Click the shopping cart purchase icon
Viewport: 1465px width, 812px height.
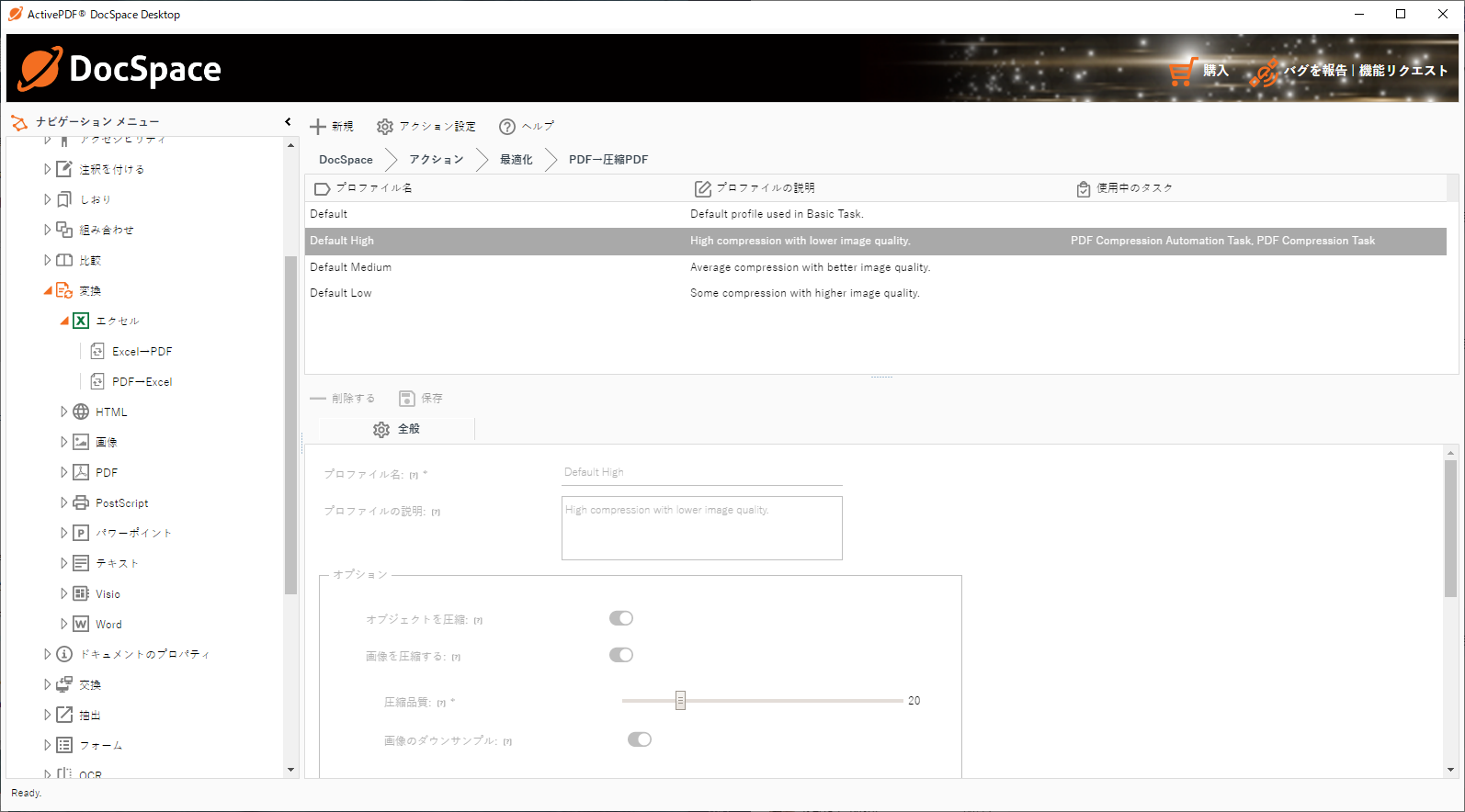point(1182,71)
